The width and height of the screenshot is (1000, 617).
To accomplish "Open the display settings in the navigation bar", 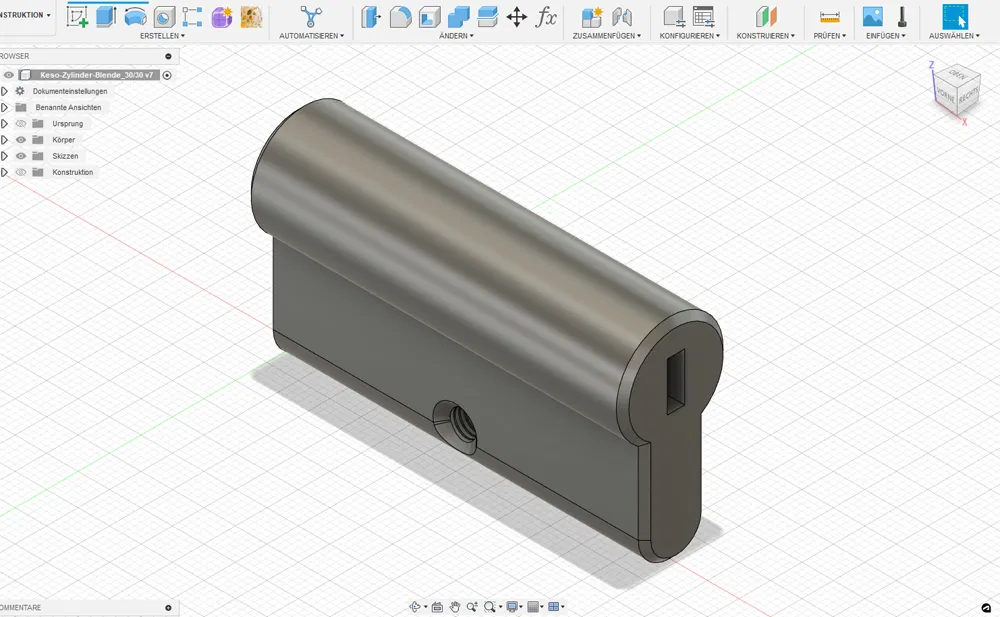I will (x=512, y=606).
